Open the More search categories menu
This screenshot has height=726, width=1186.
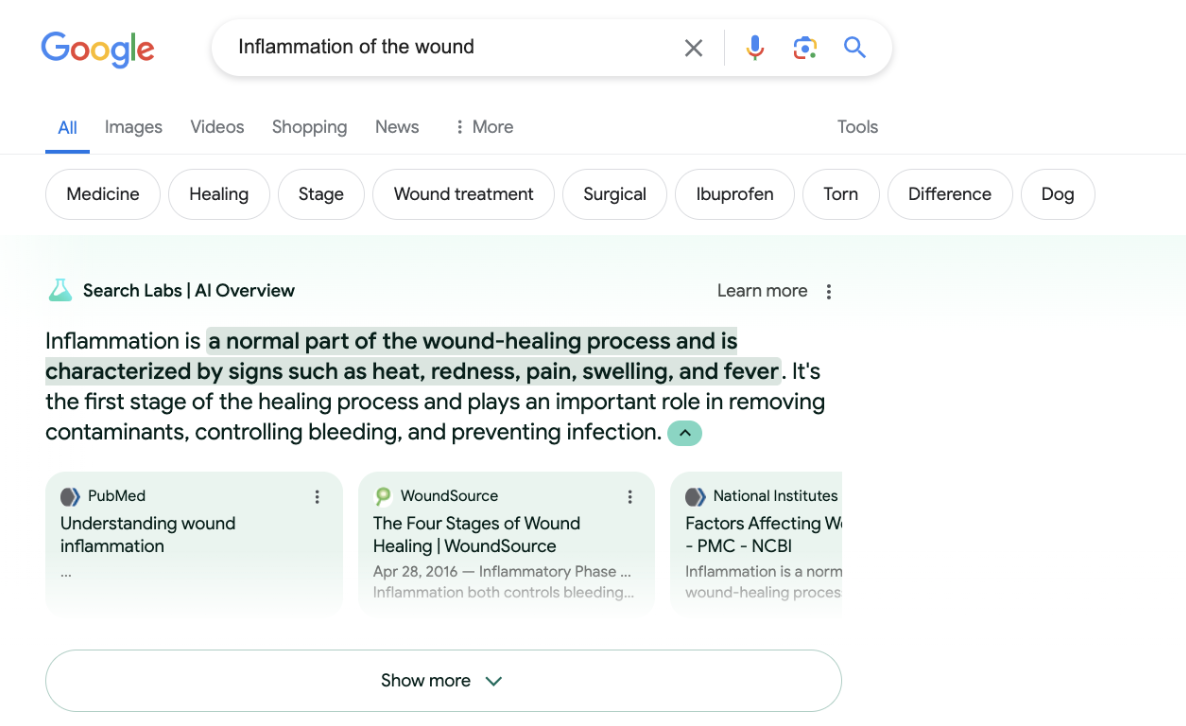tap(483, 127)
